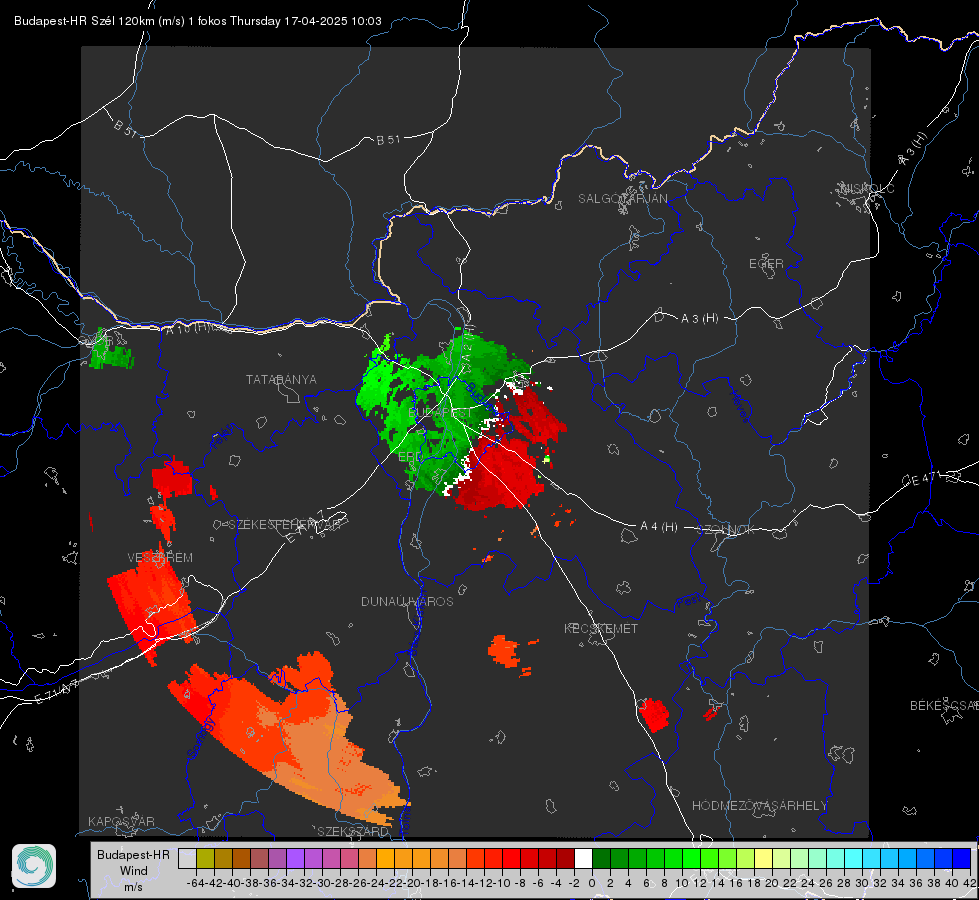Click the KECSKEMÉT city label

click(x=601, y=628)
